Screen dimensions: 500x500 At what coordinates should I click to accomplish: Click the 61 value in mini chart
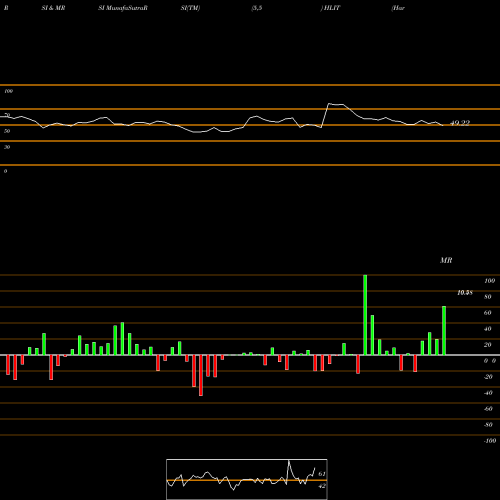click(322, 474)
